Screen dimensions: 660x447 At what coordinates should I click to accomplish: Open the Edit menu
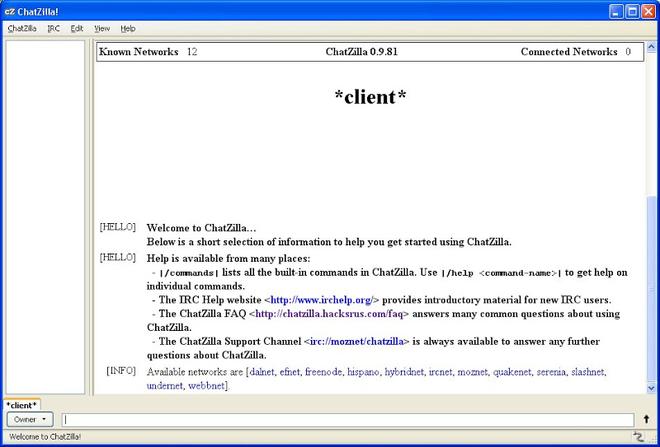coord(77,29)
